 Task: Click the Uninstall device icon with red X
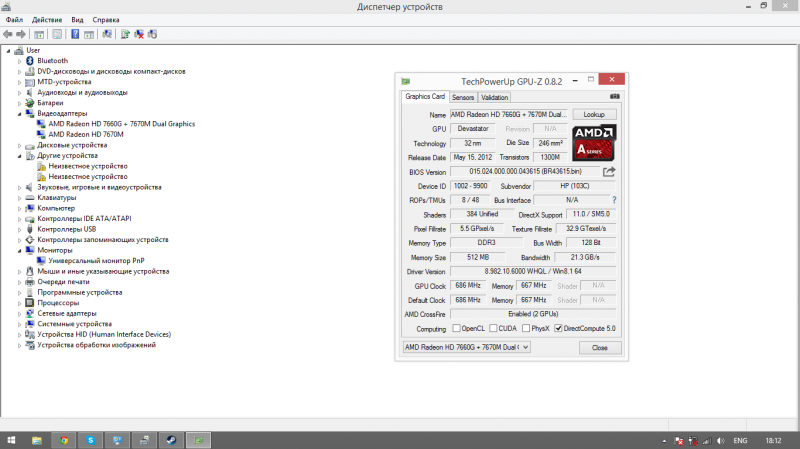(x=139, y=34)
